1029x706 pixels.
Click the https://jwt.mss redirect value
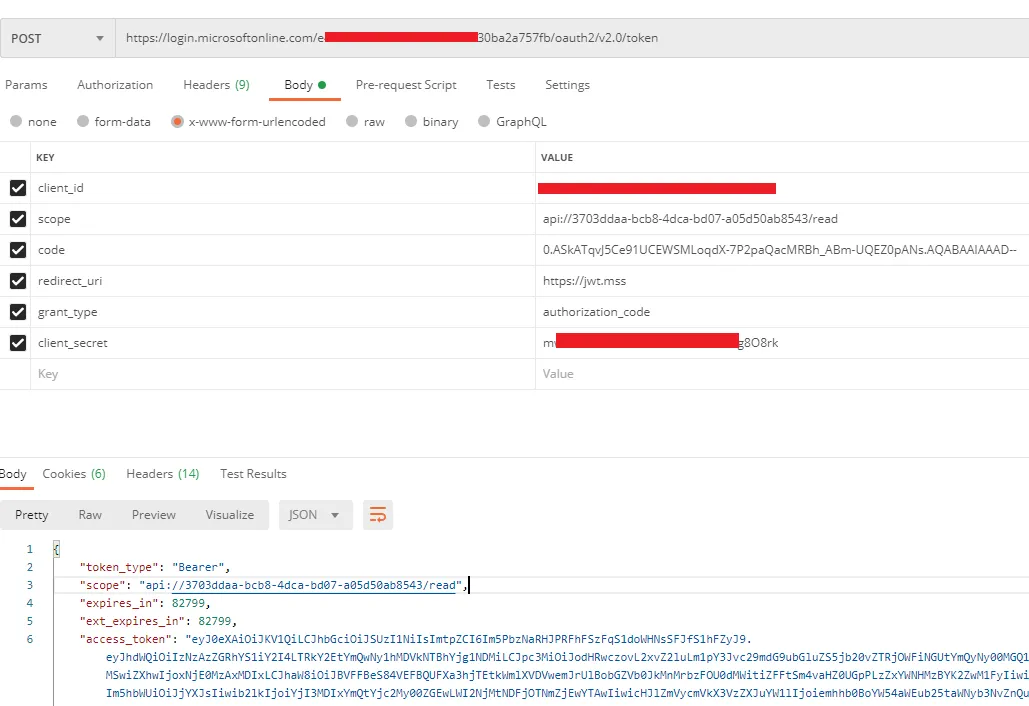(x=584, y=281)
